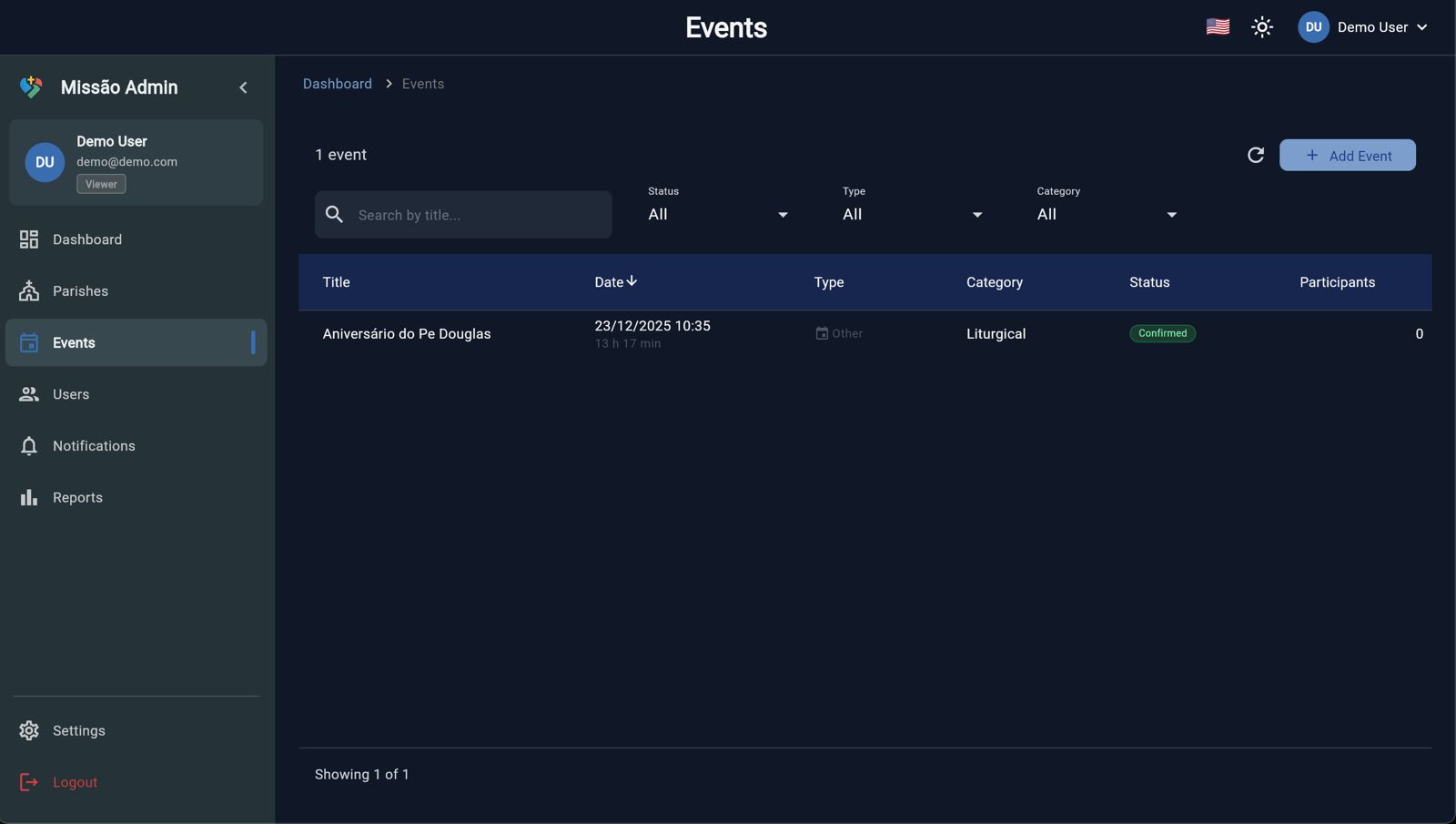Image resolution: width=1456 pixels, height=824 pixels.
Task: Open the Demo User account menu
Action: click(x=1362, y=27)
